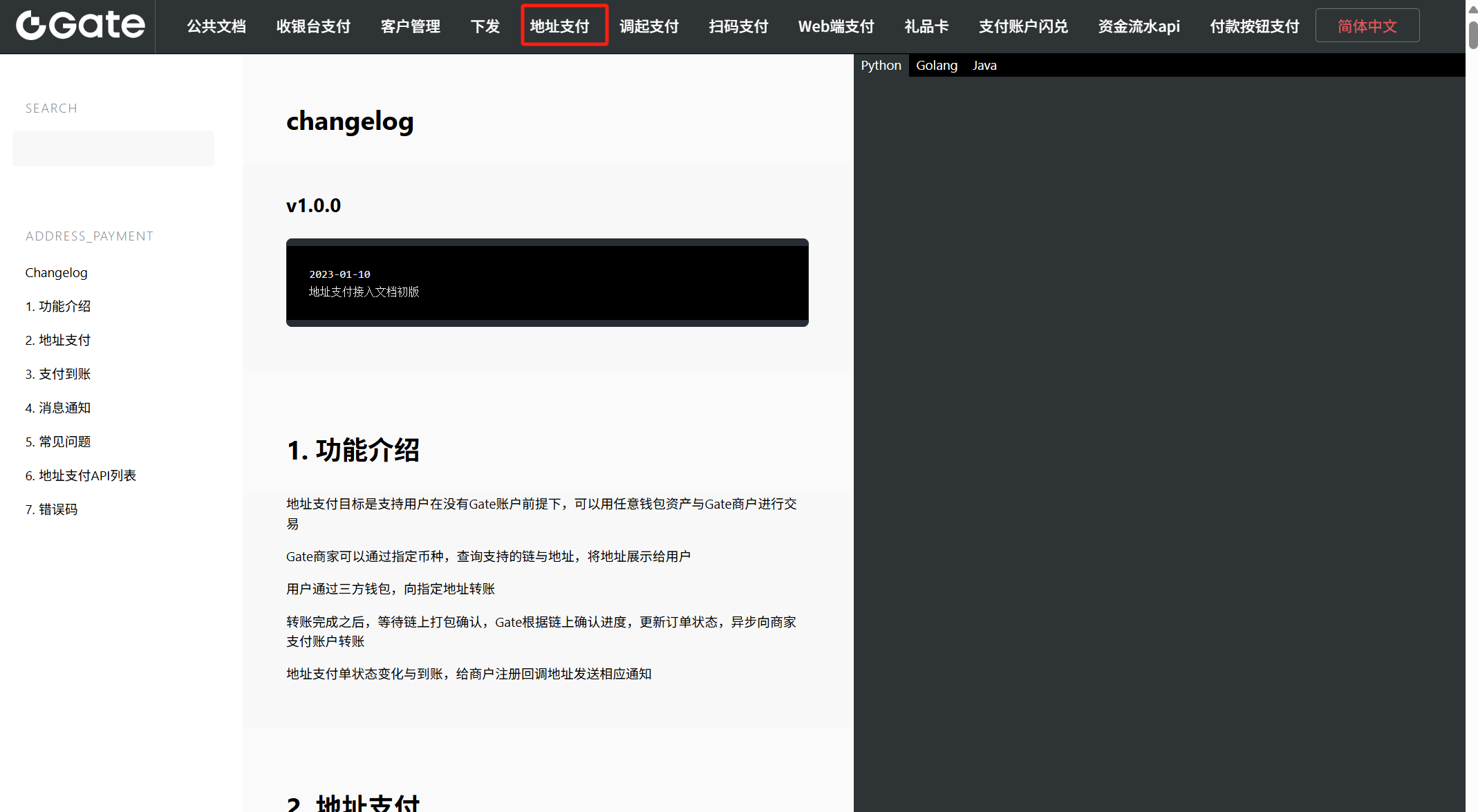Open the 公共文档 menu item
The height and width of the screenshot is (812, 1478).
216,26
